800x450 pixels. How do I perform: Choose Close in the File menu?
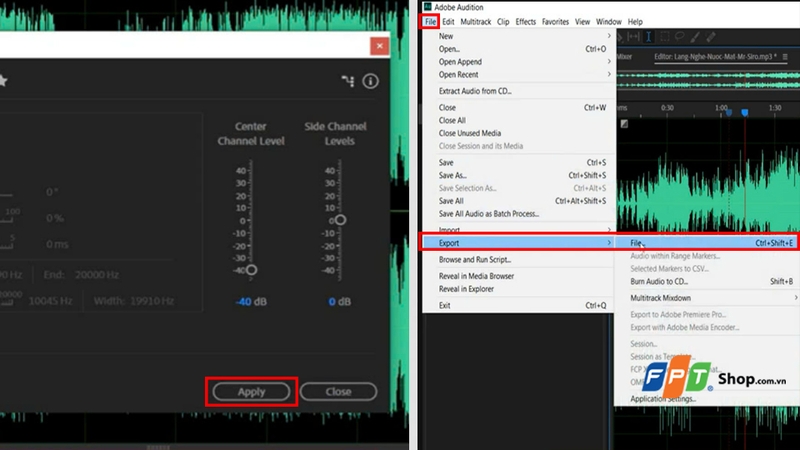coord(519,108)
